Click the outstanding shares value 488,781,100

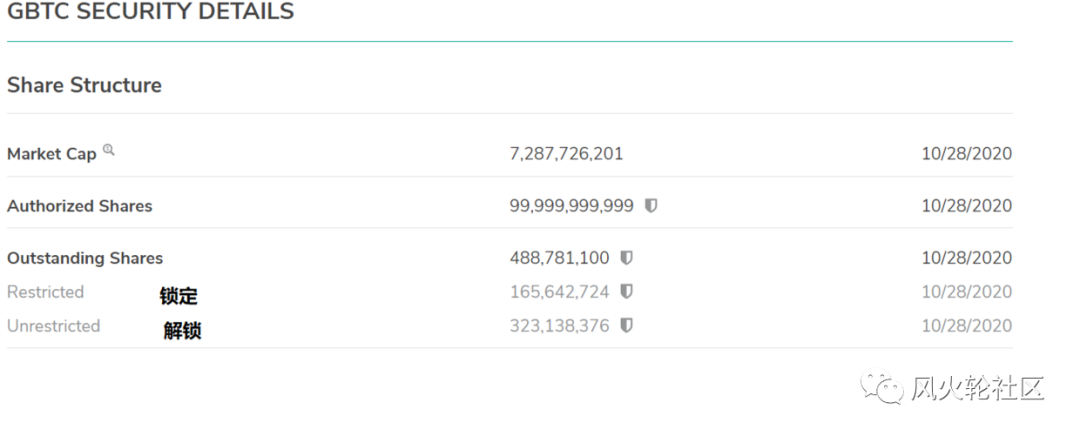coord(559,258)
